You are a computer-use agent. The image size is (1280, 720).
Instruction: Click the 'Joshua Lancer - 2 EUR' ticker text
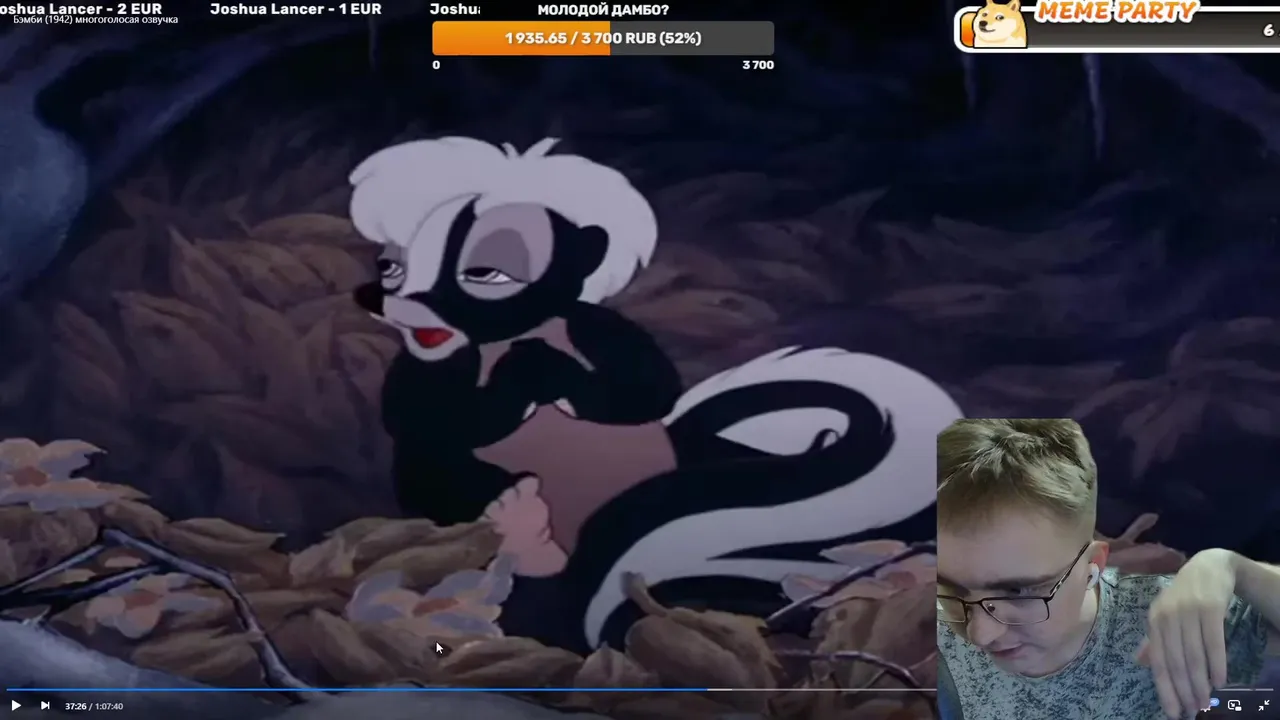81,8
